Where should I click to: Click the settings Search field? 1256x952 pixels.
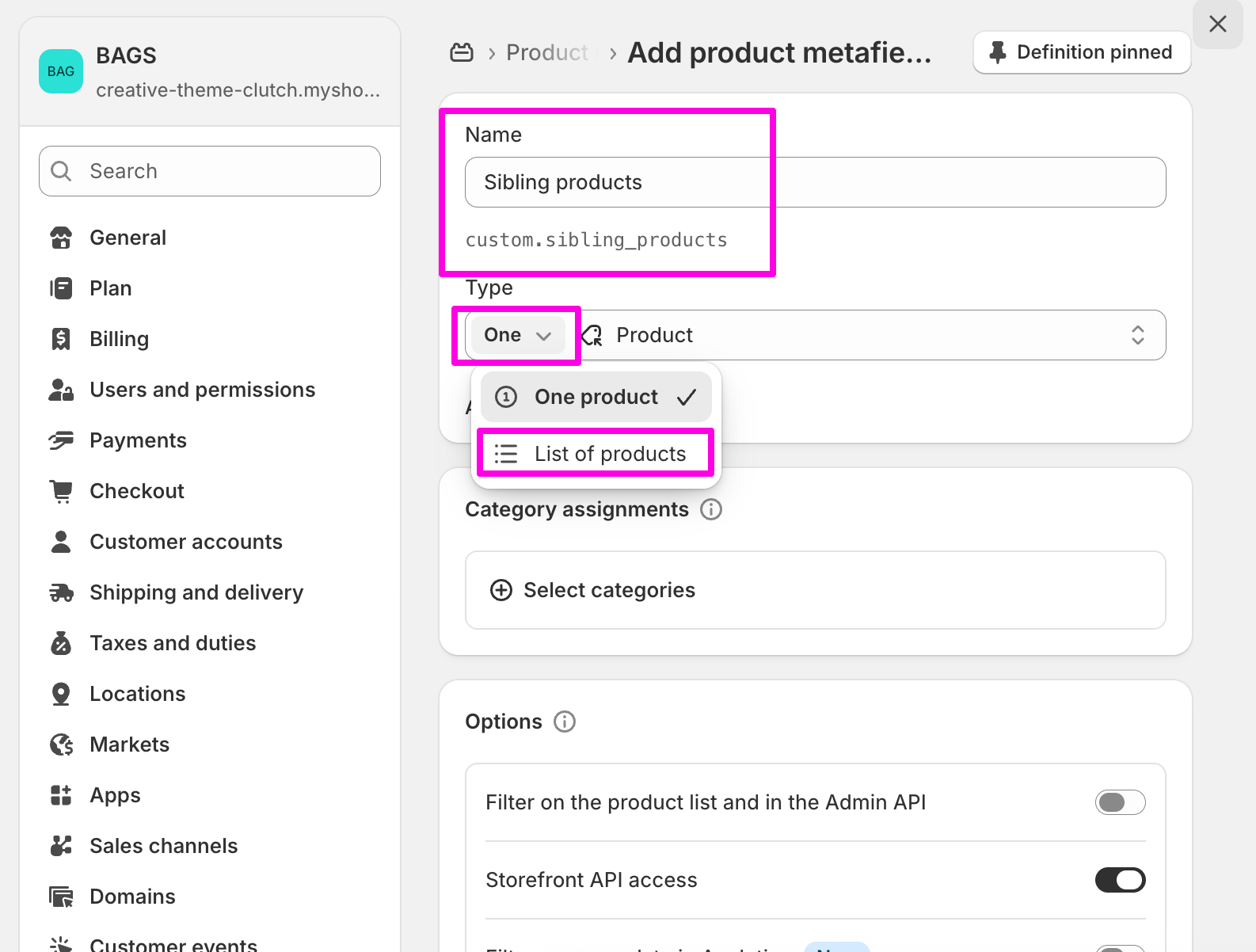210,171
